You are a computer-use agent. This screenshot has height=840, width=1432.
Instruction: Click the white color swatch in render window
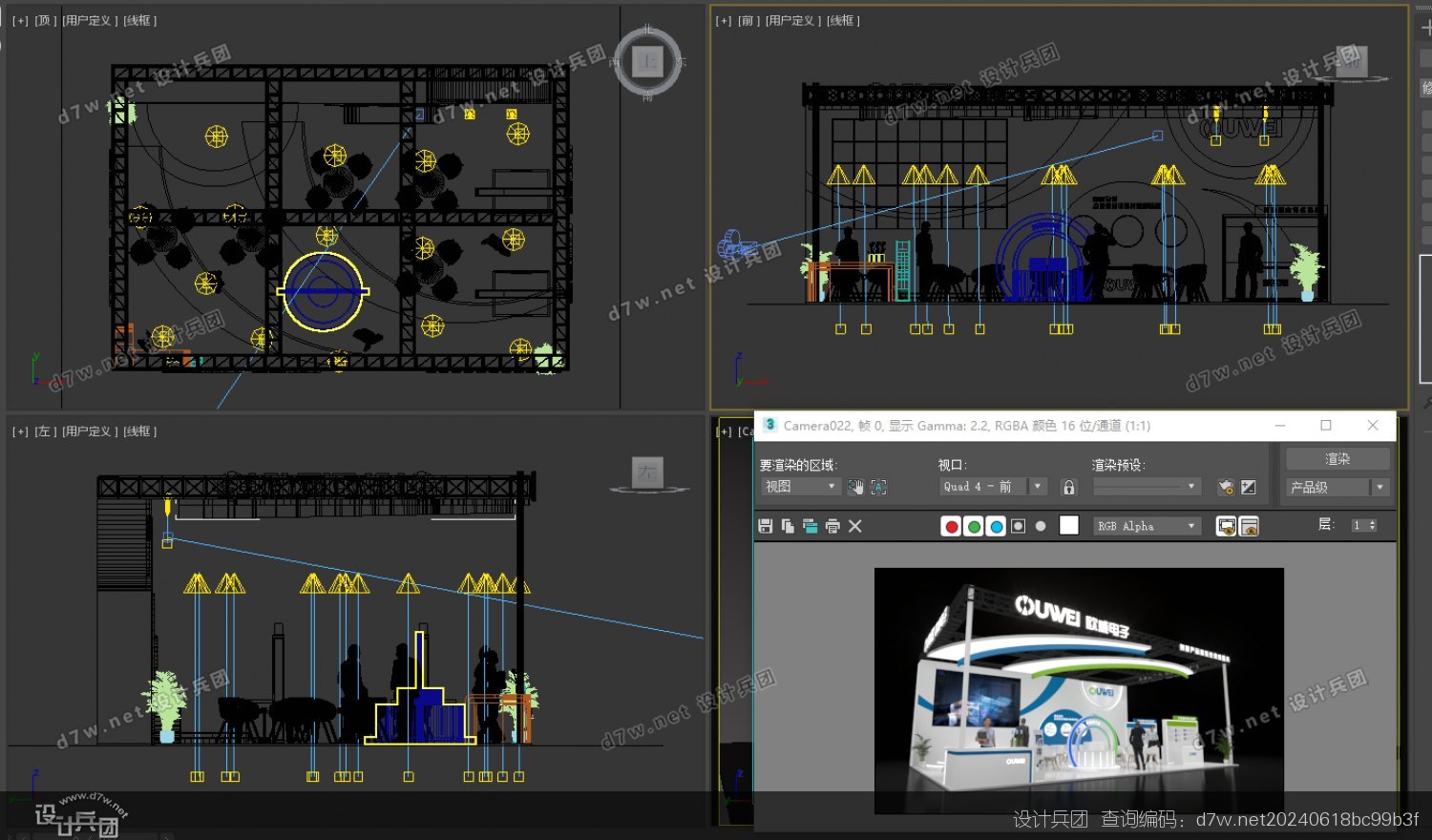click(x=1069, y=526)
